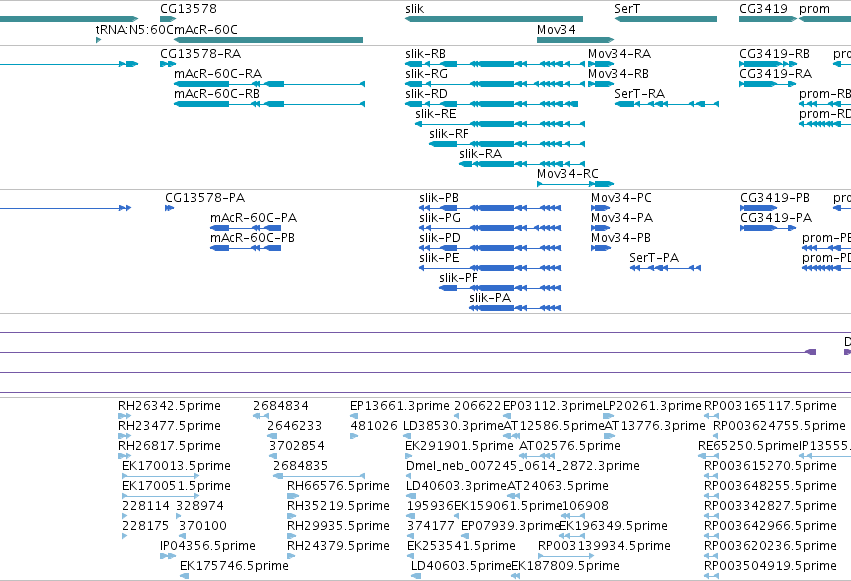Image resolution: width=851 pixels, height=581 pixels.
Task: Select the tRNA:N5:60C small arrow glyph
Action: pyautogui.click(x=98, y=40)
